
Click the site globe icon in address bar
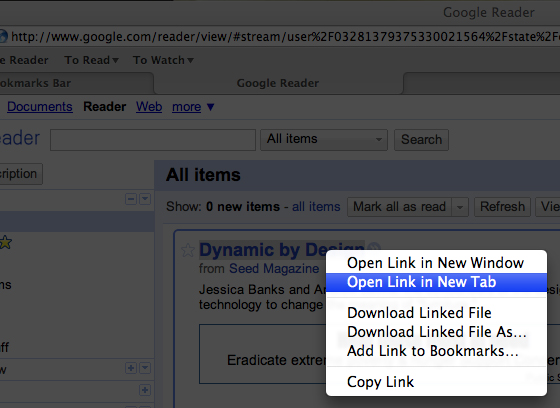tap(3, 36)
